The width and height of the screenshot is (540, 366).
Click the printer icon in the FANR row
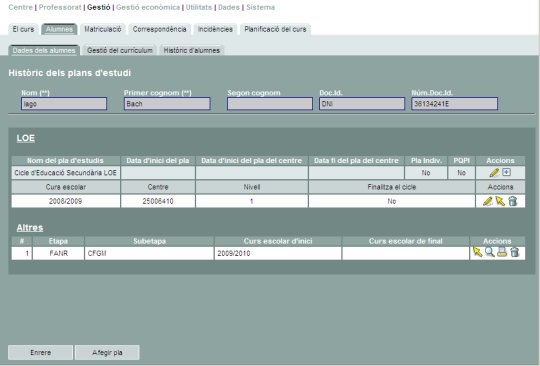point(502,252)
